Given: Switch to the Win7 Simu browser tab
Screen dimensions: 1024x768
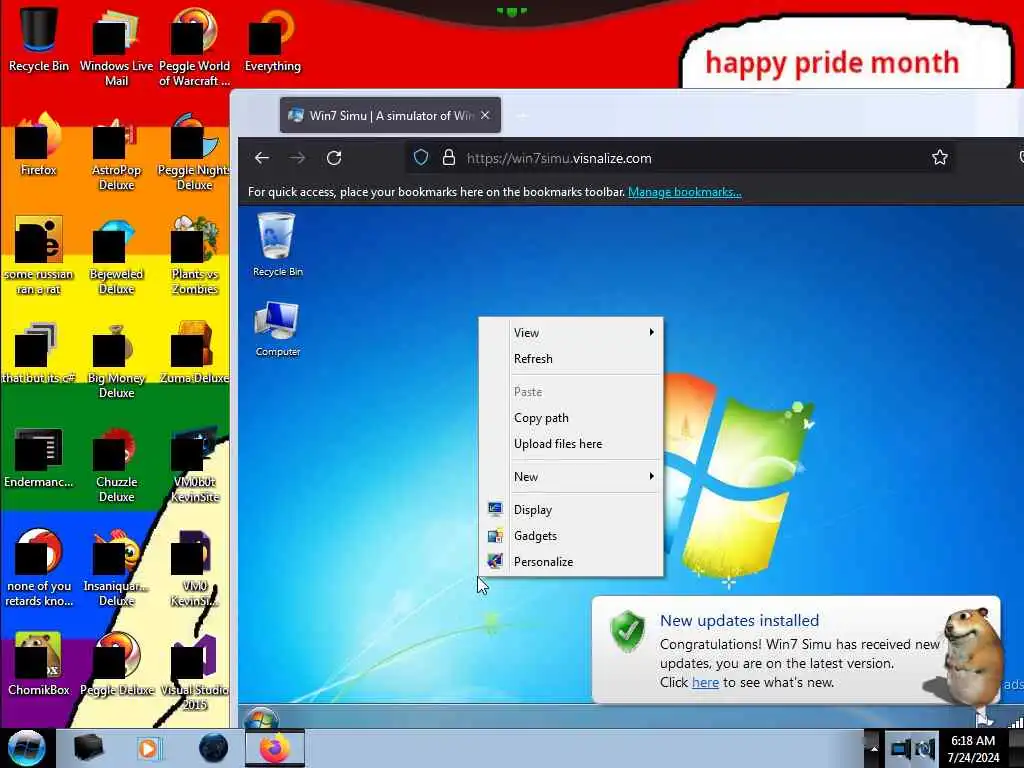Looking at the screenshot, I should point(390,115).
